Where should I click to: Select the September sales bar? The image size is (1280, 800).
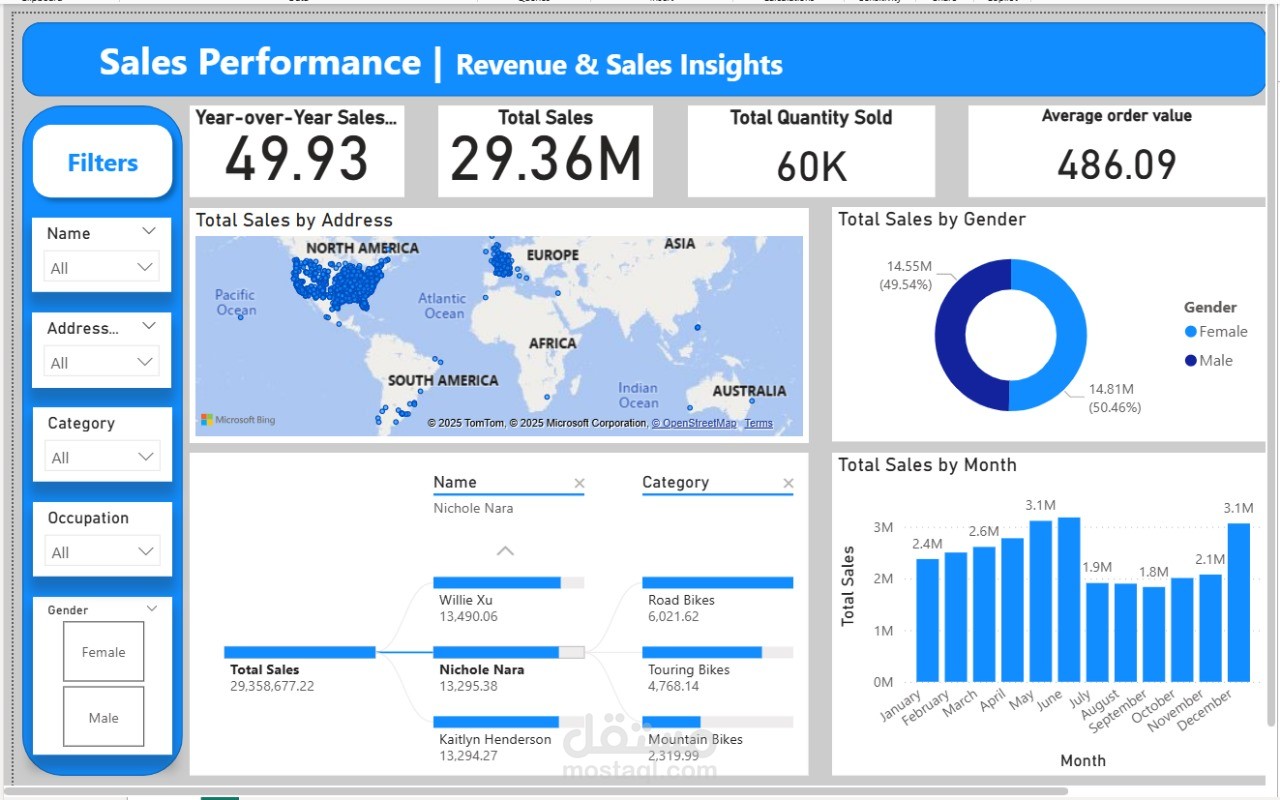[x=1154, y=634]
